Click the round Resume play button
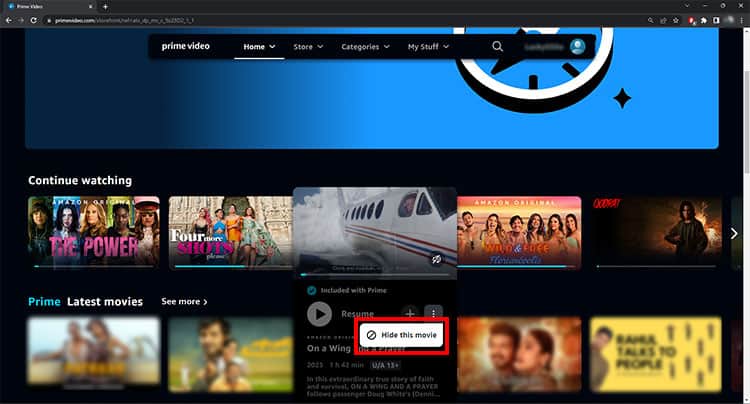This screenshot has width=750, height=404. (x=319, y=314)
